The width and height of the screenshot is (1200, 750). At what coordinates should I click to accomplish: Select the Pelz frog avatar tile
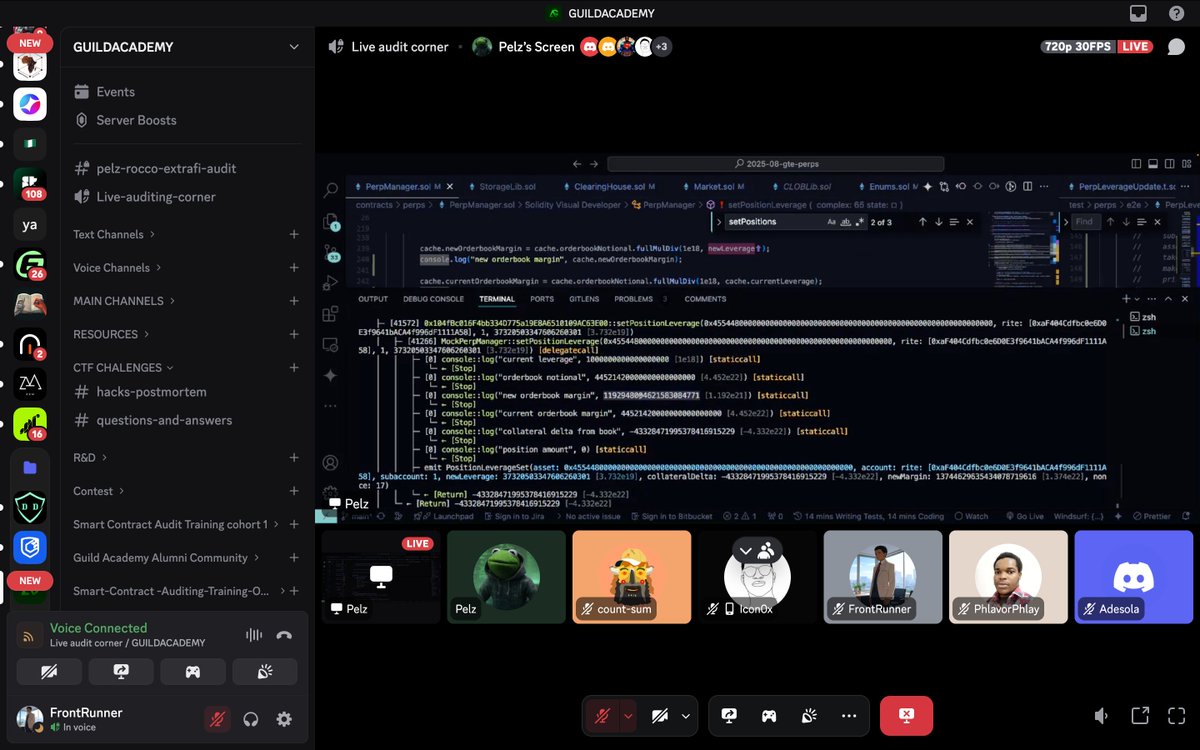coord(506,577)
